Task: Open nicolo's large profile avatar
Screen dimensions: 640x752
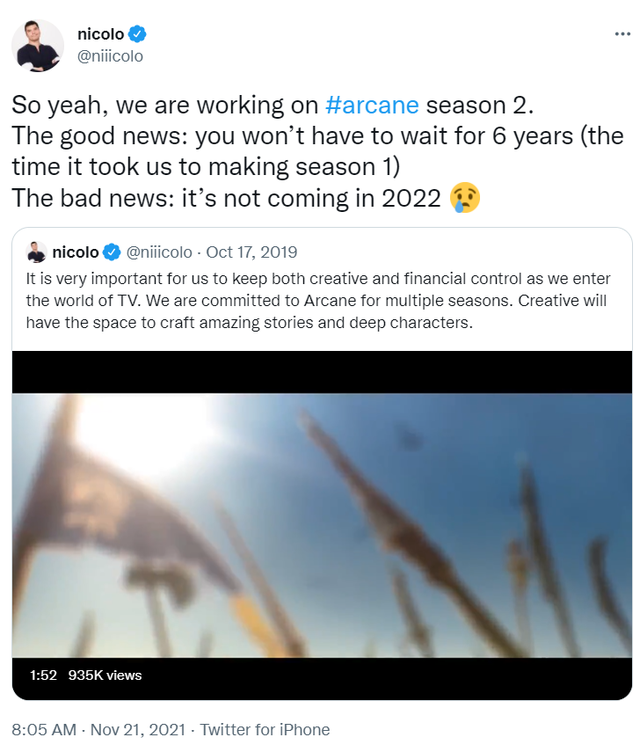Action: (x=38, y=45)
